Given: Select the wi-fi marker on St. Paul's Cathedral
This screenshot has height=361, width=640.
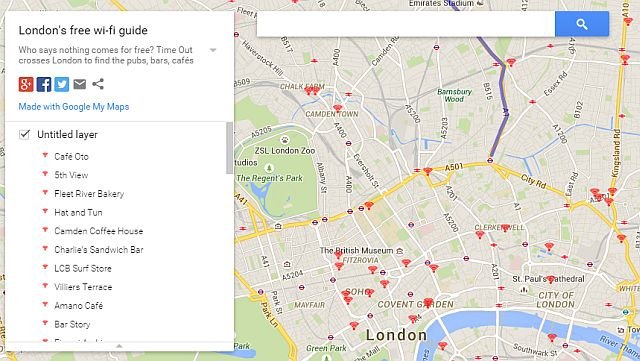Looking at the screenshot, I should coord(551,279).
